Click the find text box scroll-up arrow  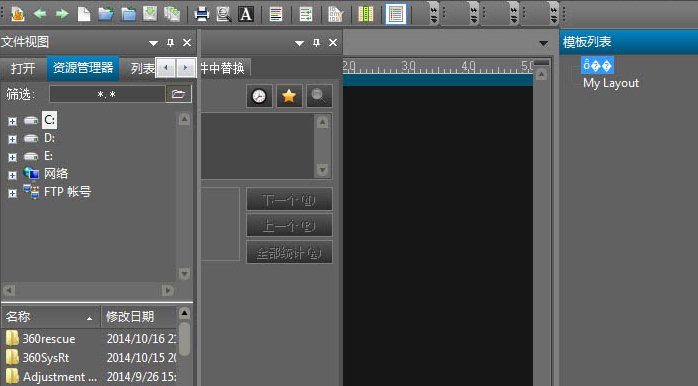tap(323, 122)
